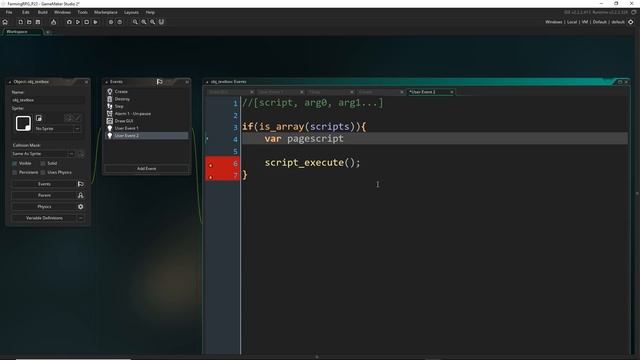Open the Help docs toolbar icon
Screen dimensions: 640x360
click(x=120, y=22)
